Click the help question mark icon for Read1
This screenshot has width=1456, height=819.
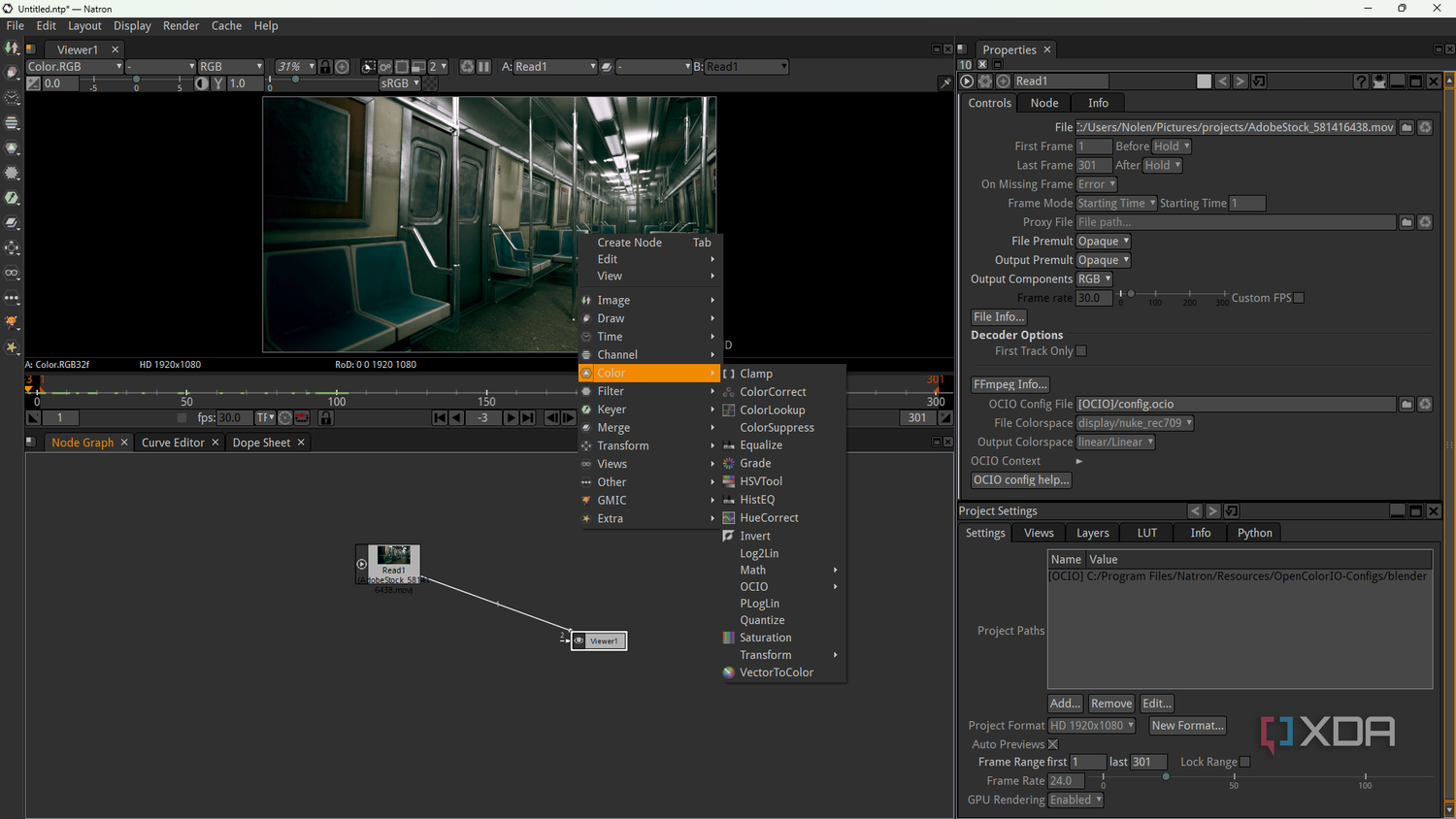click(x=1361, y=82)
